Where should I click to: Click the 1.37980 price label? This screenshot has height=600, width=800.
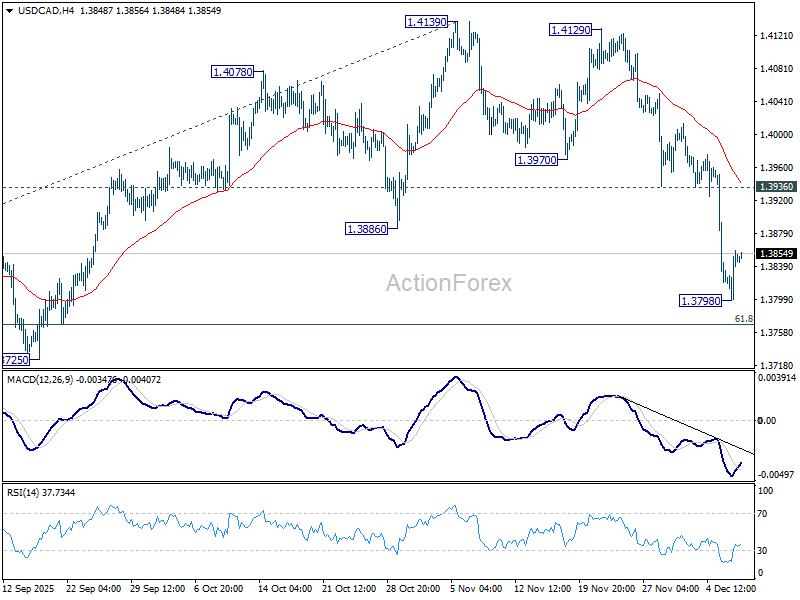click(x=701, y=301)
